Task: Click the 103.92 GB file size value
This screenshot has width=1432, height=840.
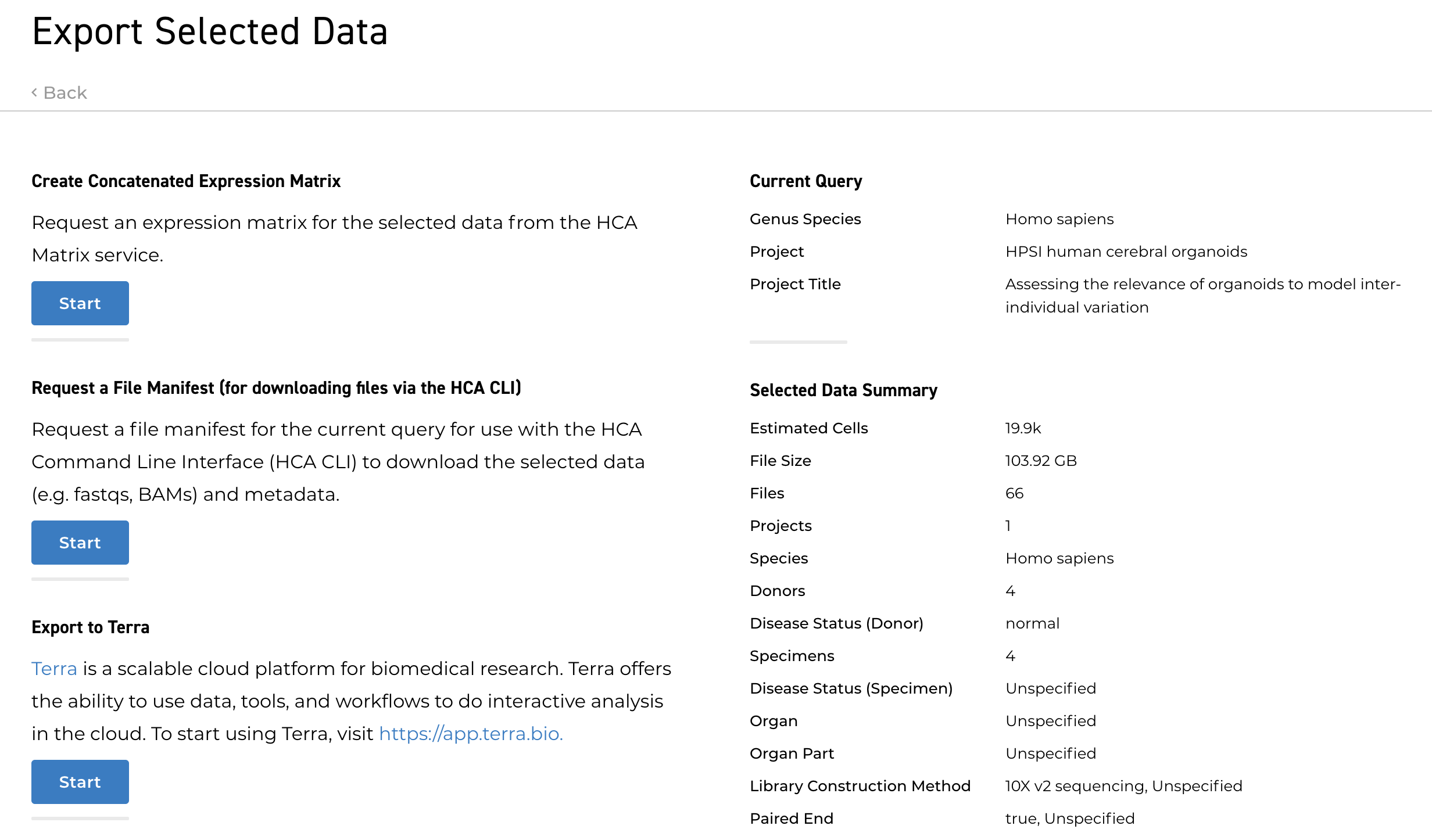Action: click(x=1041, y=461)
